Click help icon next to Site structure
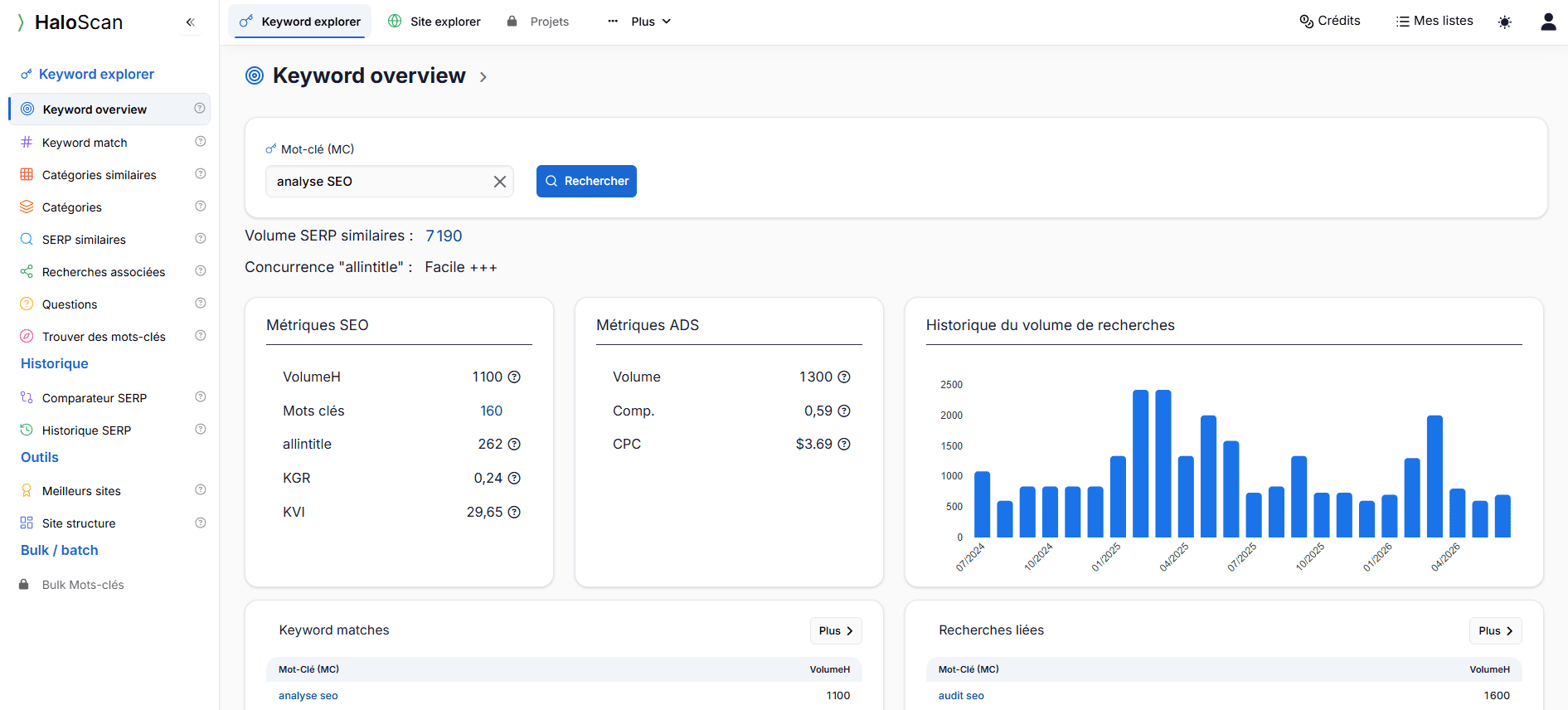Image resolution: width=1568 pixels, height=710 pixels. coord(200,523)
